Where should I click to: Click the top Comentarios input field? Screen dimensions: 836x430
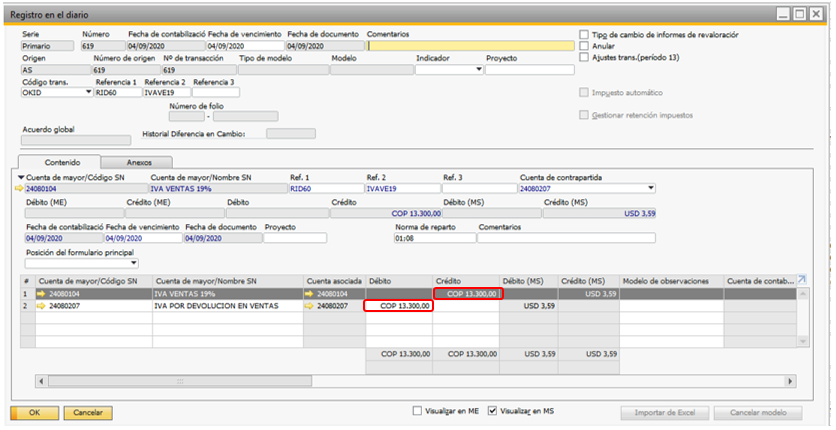pyautogui.click(x=468, y=46)
